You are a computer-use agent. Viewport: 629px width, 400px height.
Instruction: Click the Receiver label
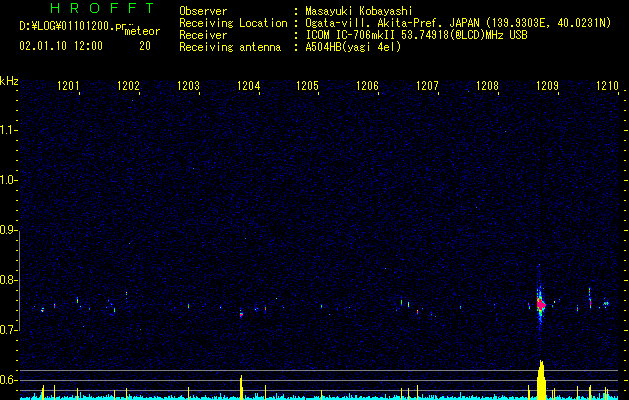[203, 35]
